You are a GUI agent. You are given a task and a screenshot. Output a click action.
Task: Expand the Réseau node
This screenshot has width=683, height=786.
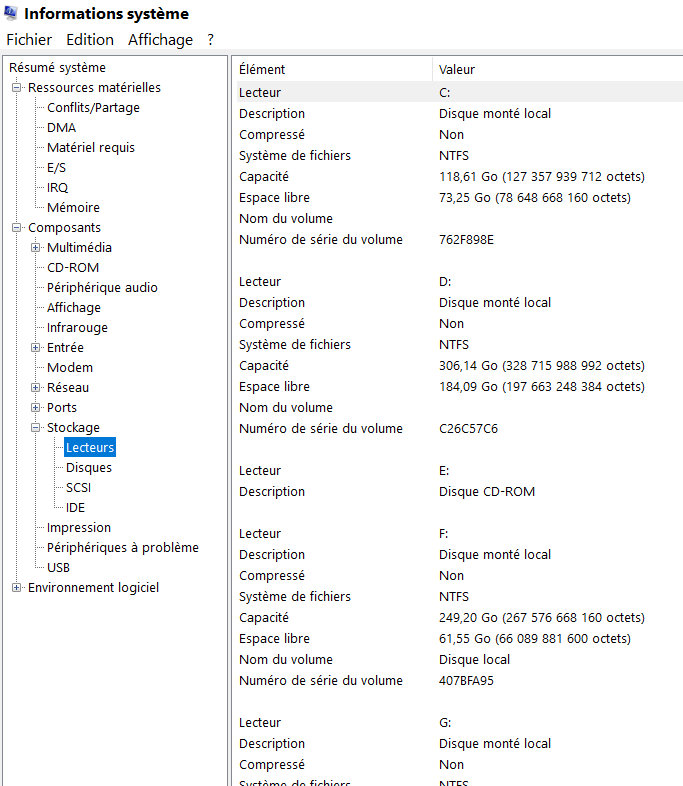coord(36,387)
